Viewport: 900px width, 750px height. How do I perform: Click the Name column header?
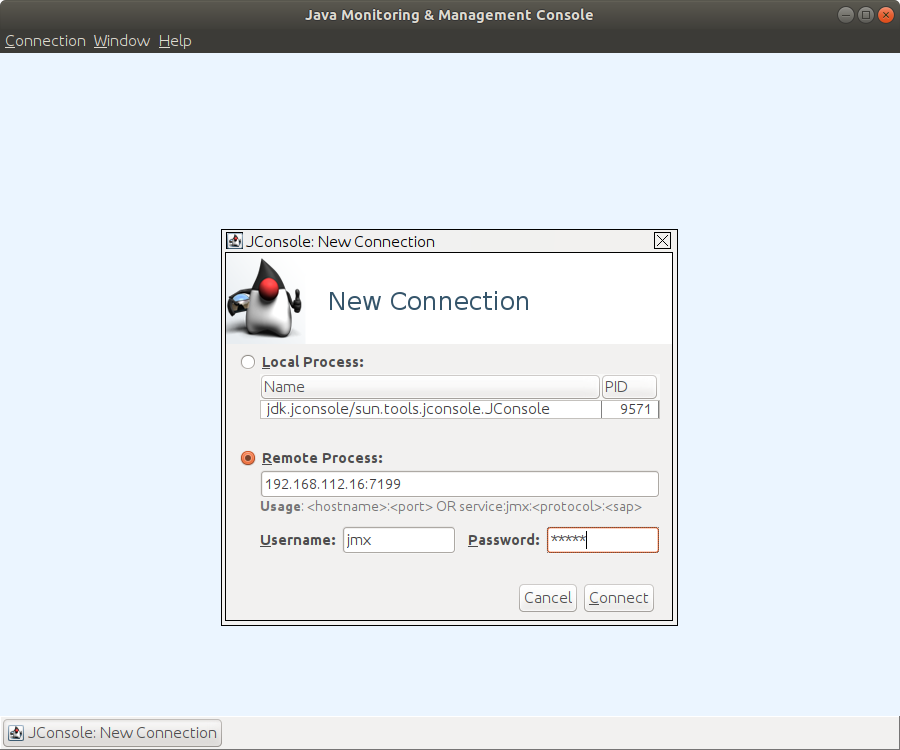pos(430,387)
